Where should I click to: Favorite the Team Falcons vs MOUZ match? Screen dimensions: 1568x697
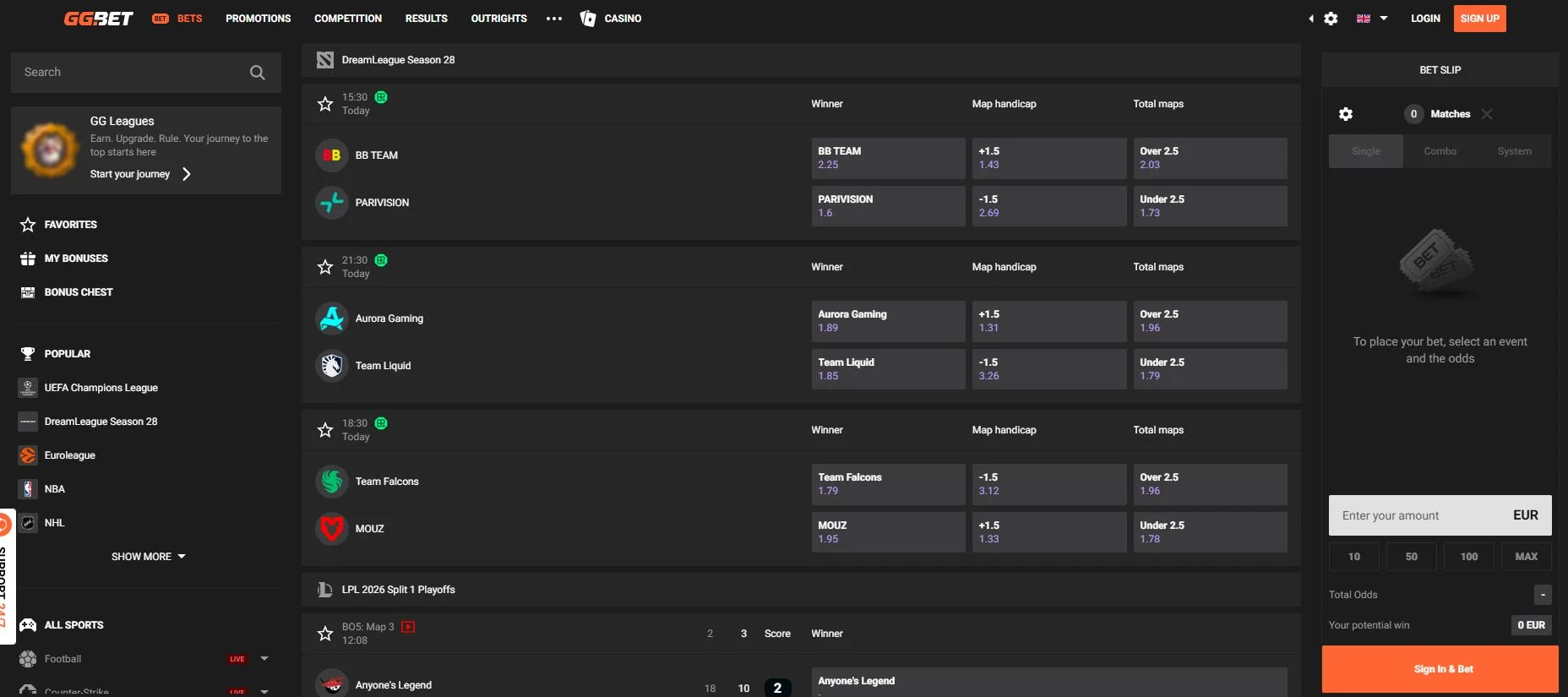pyautogui.click(x=325, y=430)
